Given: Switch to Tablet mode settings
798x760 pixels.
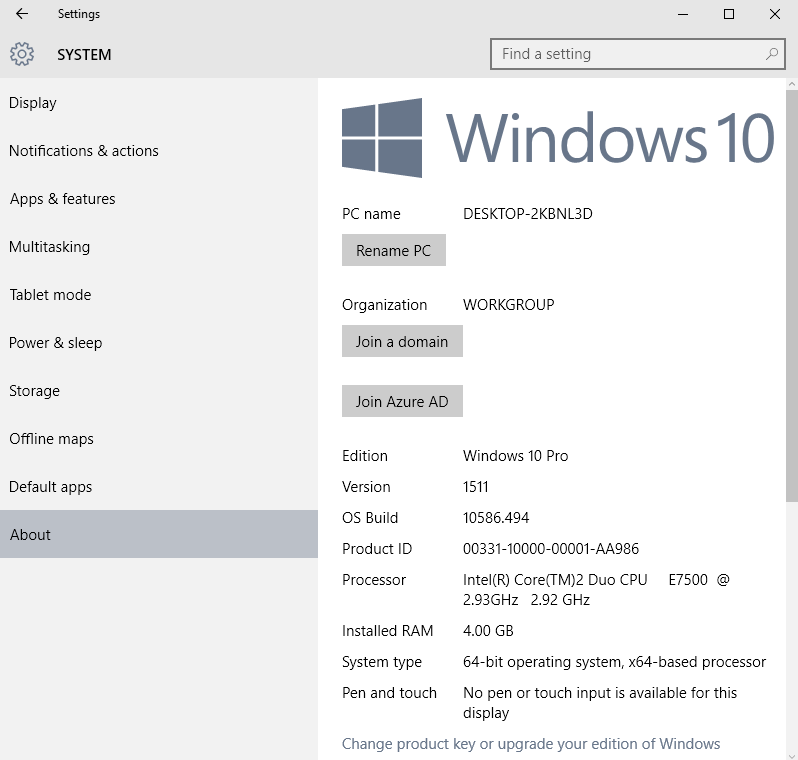Looking at the screenshot, I should click(x=50, y=295).
